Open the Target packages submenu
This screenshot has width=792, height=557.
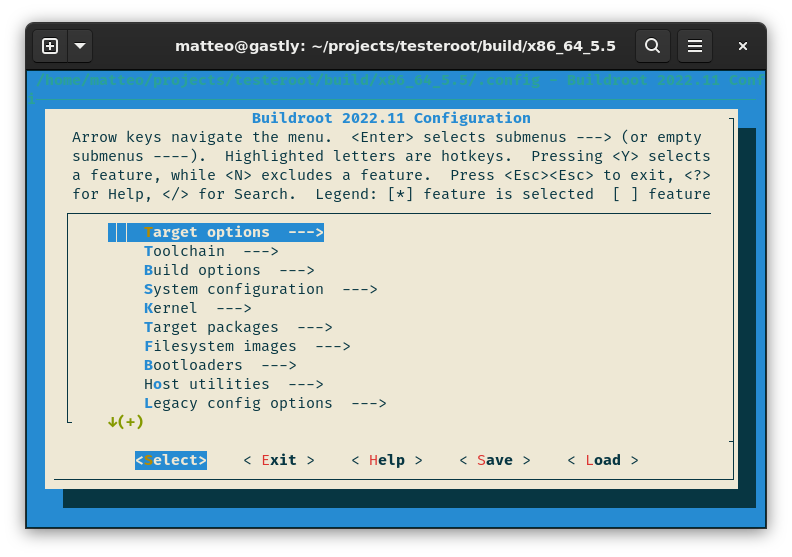238,327
